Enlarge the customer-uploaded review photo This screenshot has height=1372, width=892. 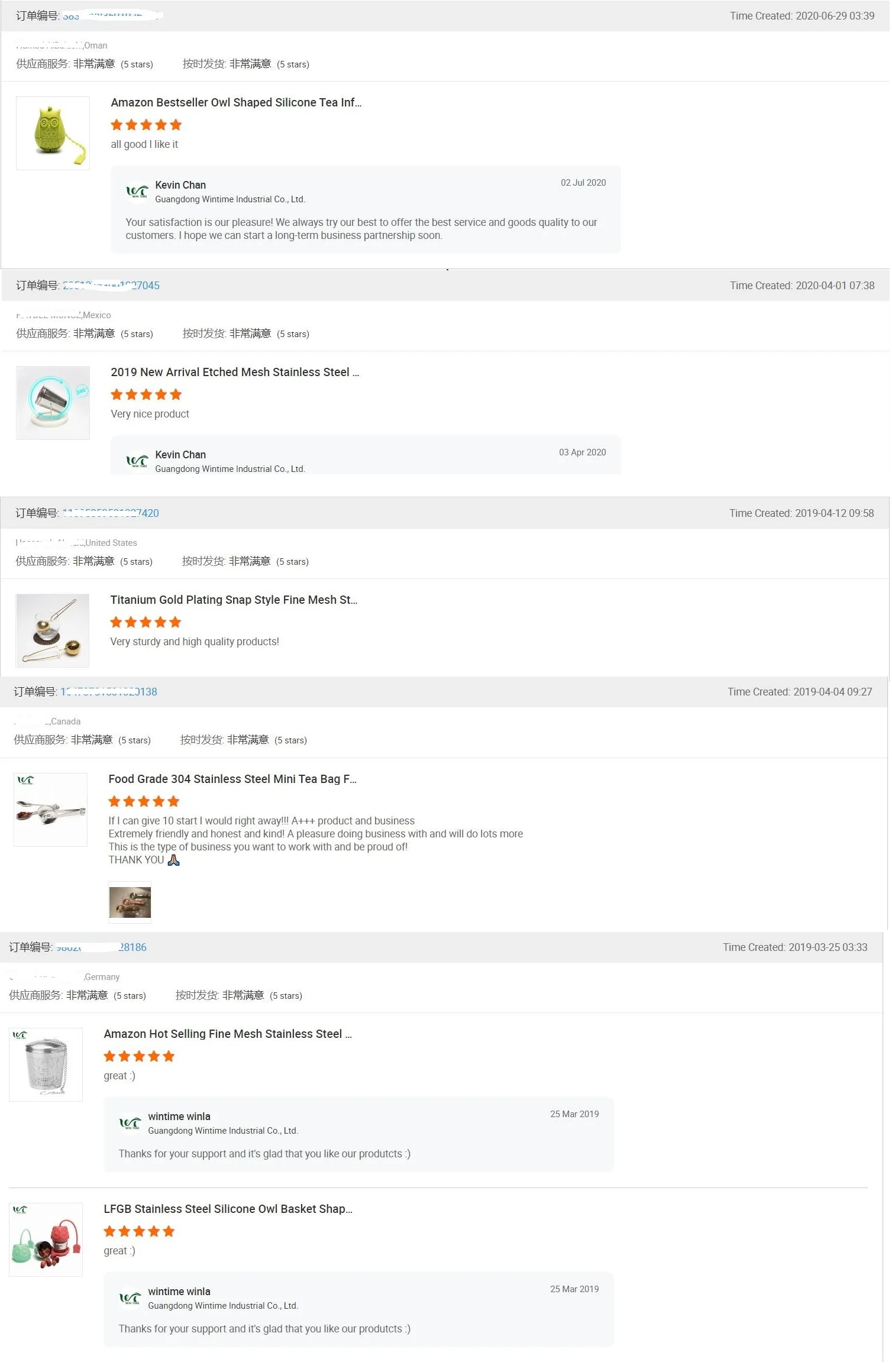(130, 902)
